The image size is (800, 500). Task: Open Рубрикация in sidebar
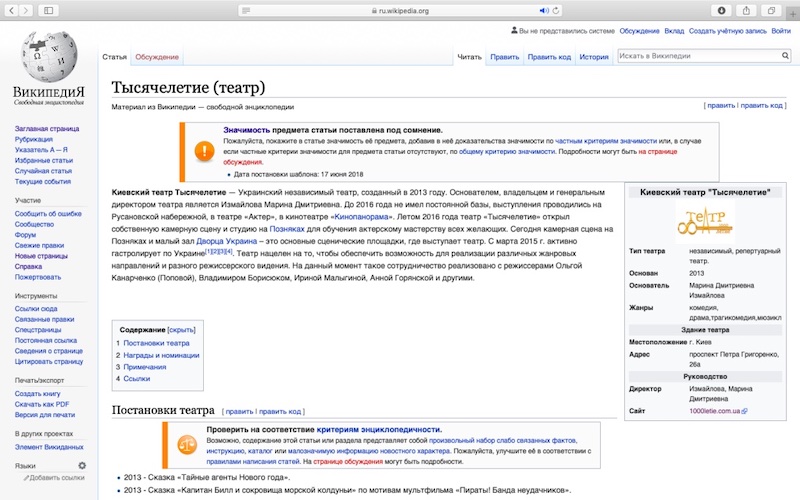[x=34, y=139]
